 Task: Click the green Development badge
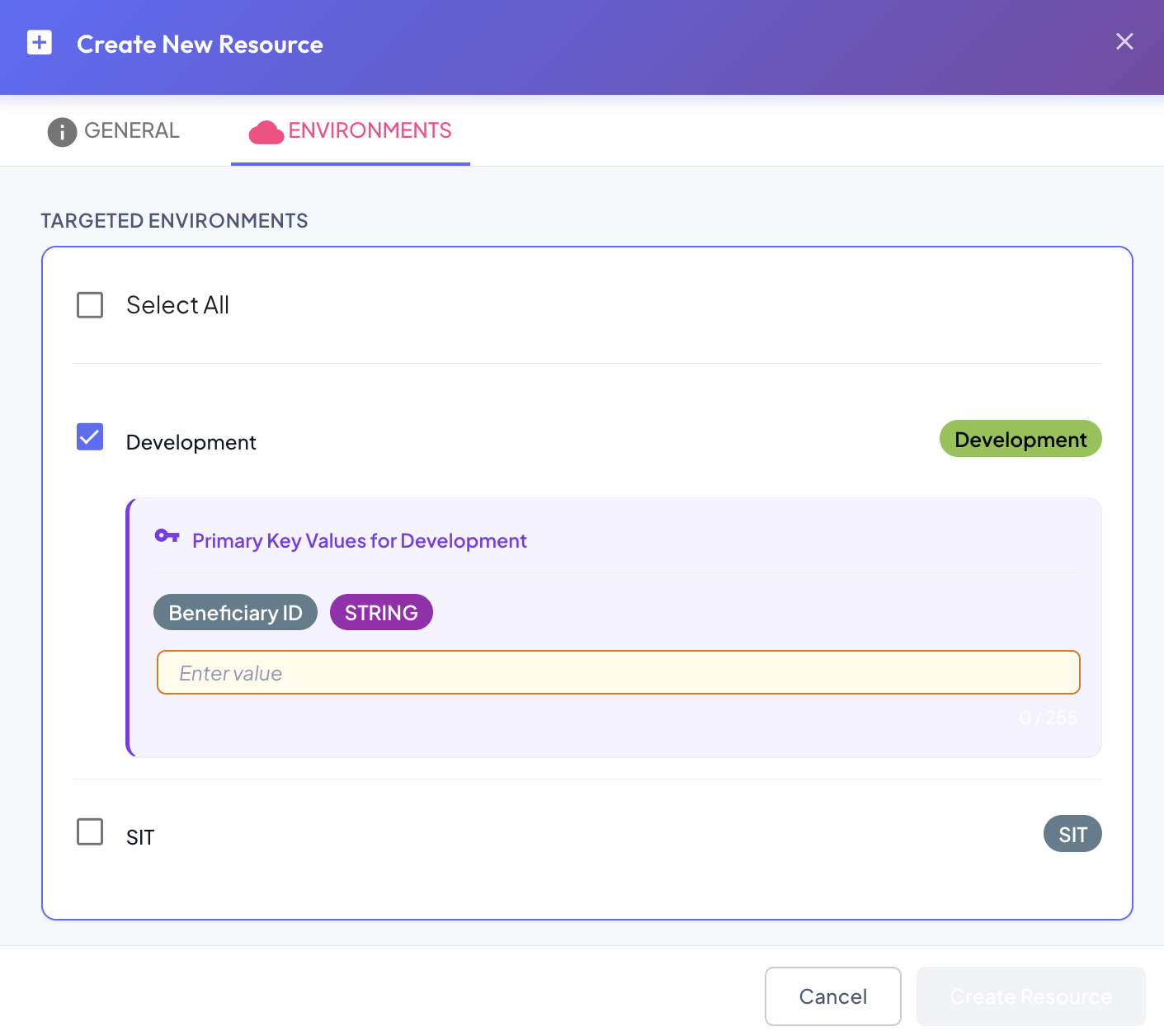pos(1020,439)
